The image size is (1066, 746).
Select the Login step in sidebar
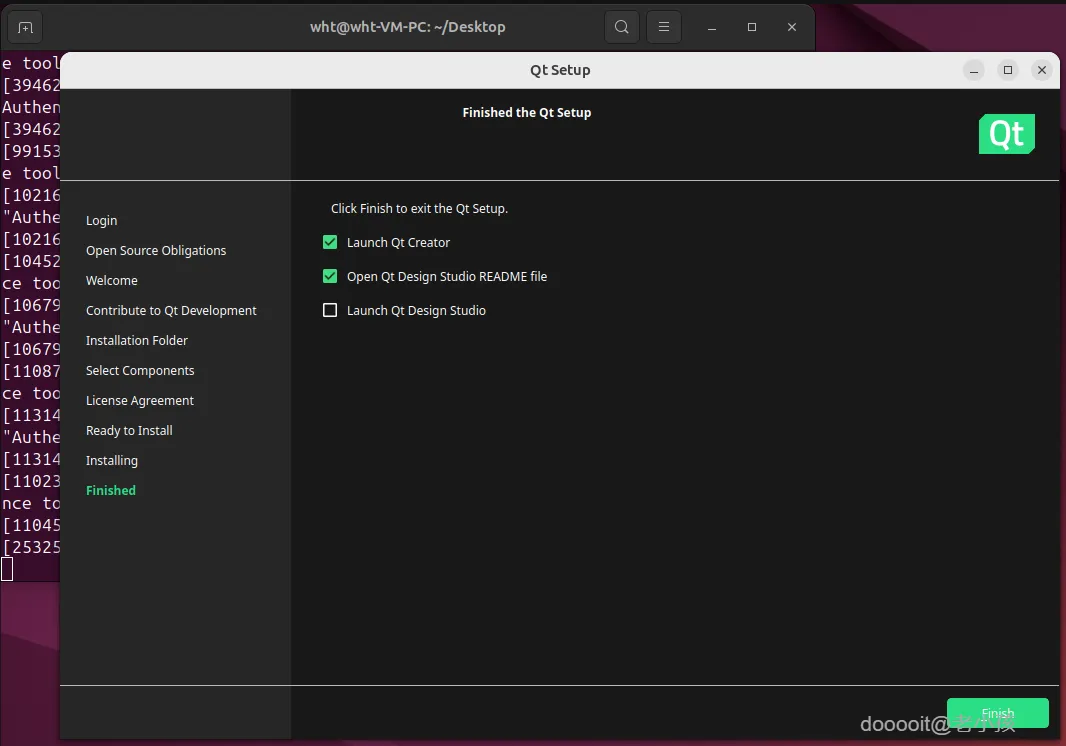click(x=101, y=220)
